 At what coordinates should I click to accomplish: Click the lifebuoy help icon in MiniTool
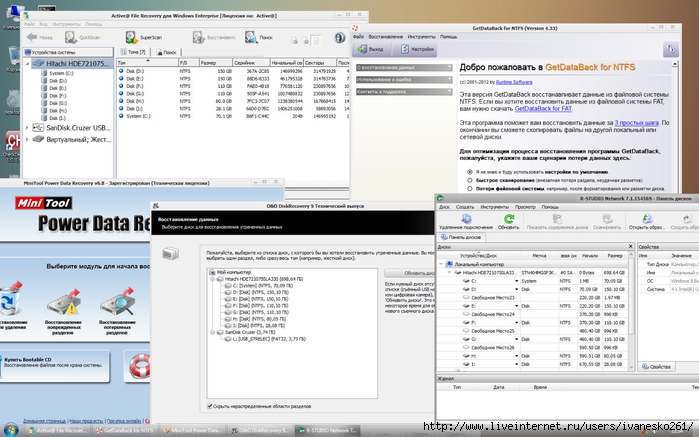point(140,366)
